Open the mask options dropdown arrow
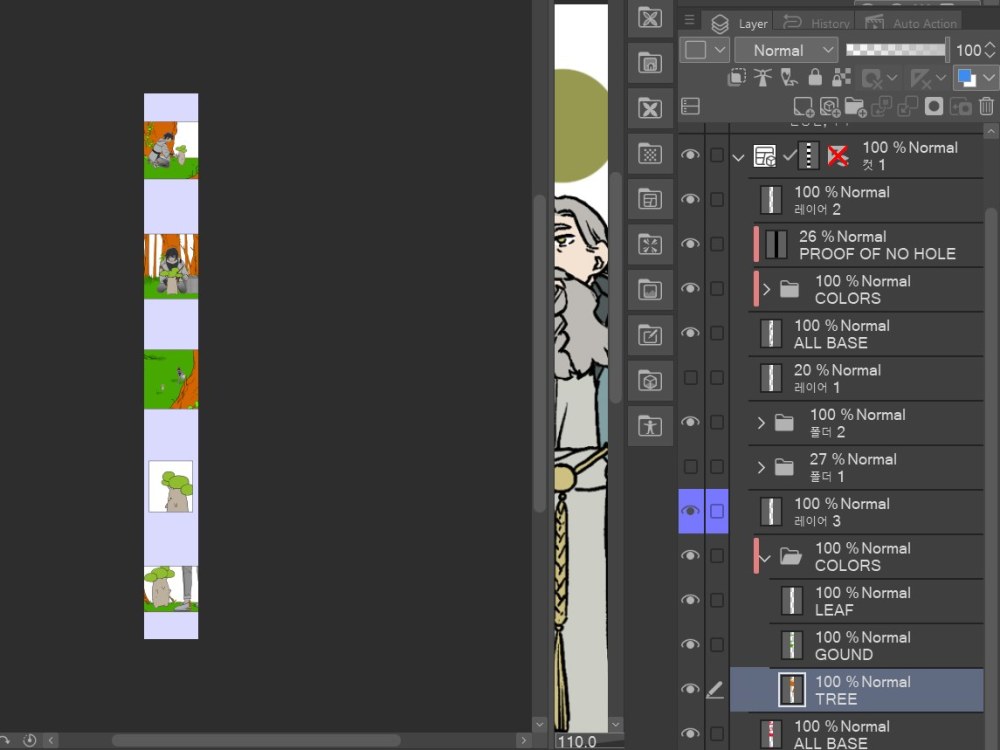The height and width of the screenshot is (750, 1000). pos(892,78)
